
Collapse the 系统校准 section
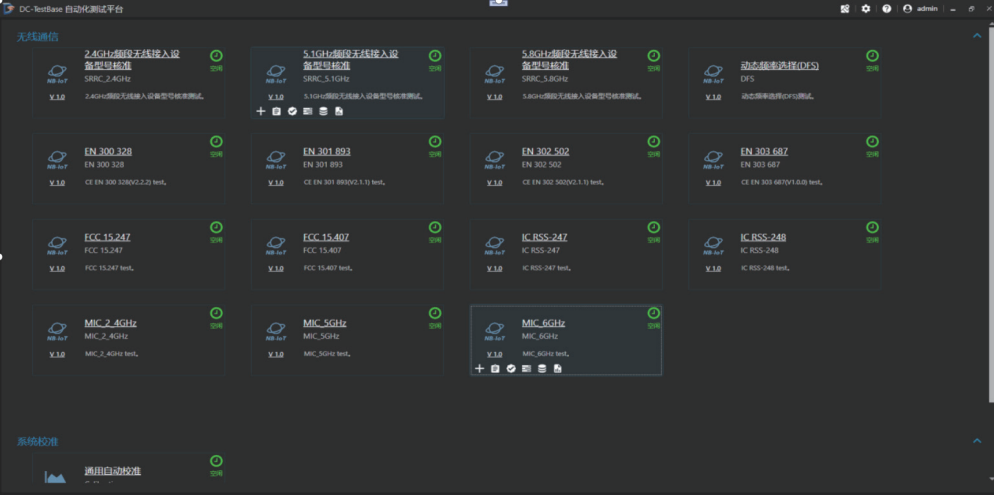[976, 441]
